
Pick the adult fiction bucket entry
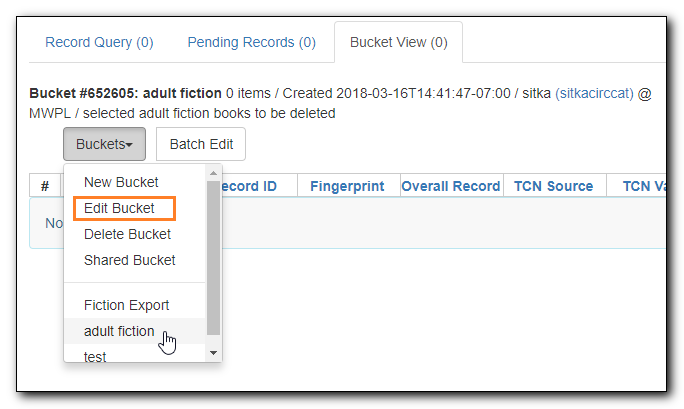click(x=119, y=331)
